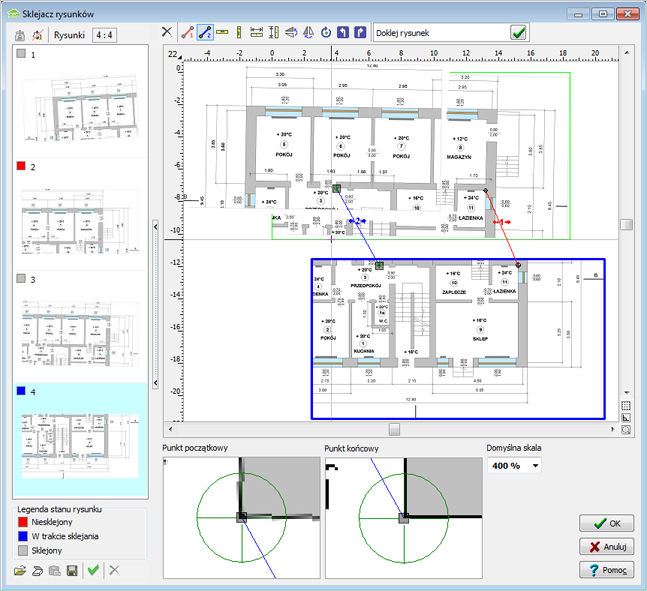Click the horizontal scrollbar left arrow of canvas
Screen dimensions: 647x591
click(170, 429)
